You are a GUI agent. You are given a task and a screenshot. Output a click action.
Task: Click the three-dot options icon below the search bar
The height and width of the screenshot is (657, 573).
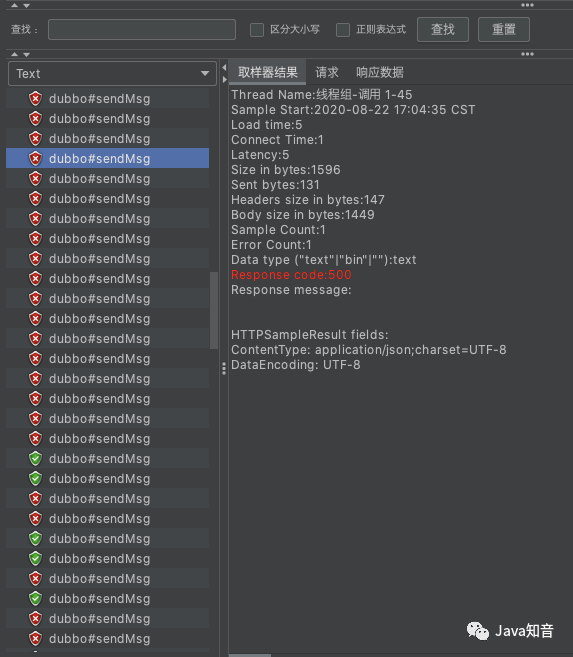527,54
